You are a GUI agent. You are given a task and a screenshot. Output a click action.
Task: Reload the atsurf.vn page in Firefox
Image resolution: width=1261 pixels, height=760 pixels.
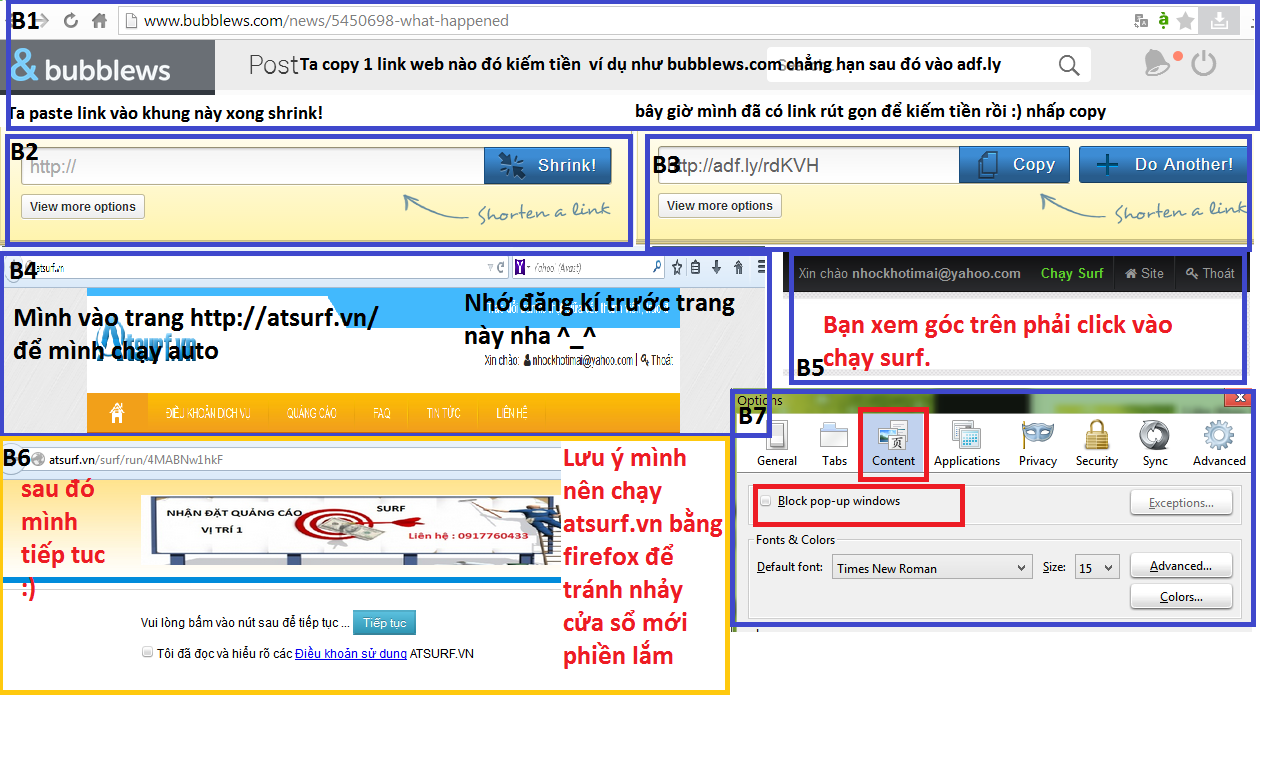pos(501,268)
